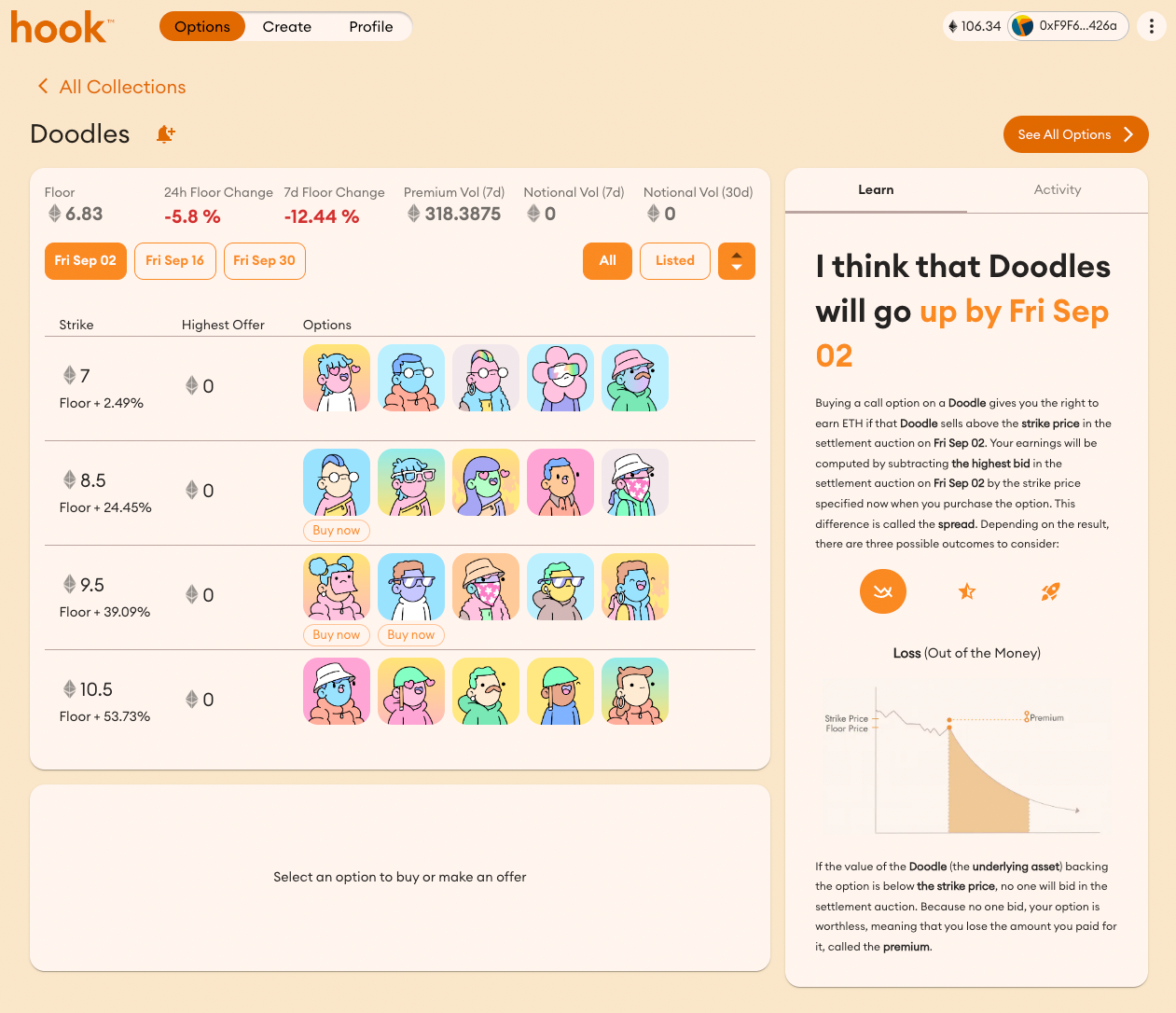This screenshot has width=1176, height=1013.
Task: Select fifth Doodle in strike 9.5 row
Action: click(635, 587)
